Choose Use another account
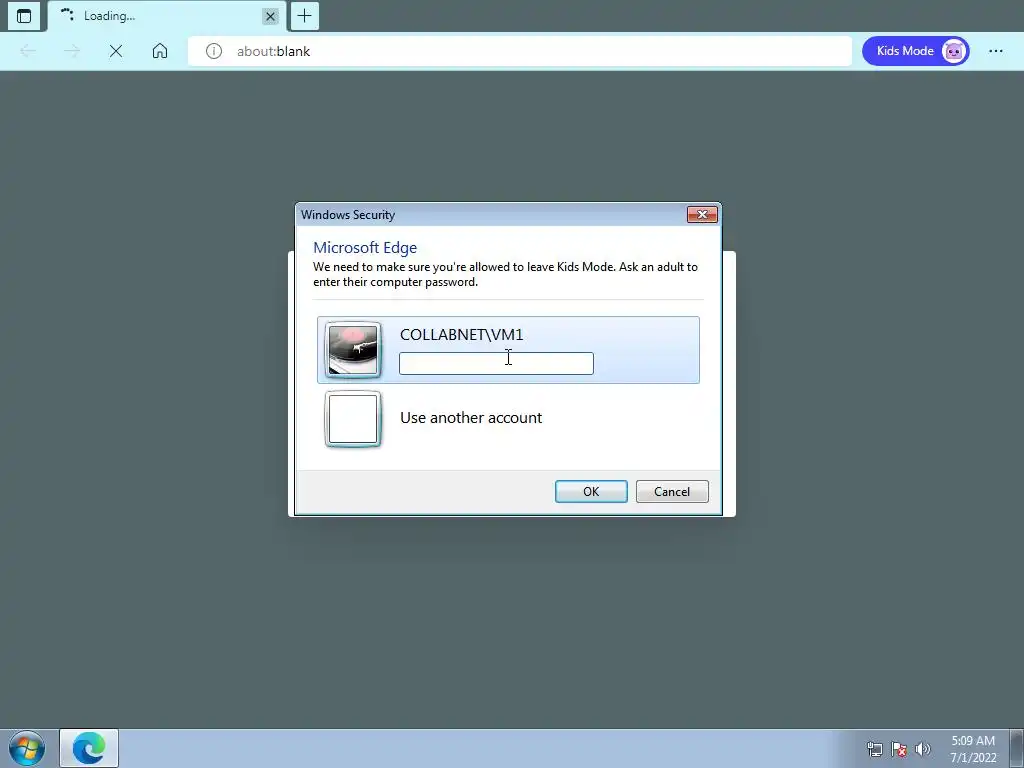1024x768 pixels. 509,419
